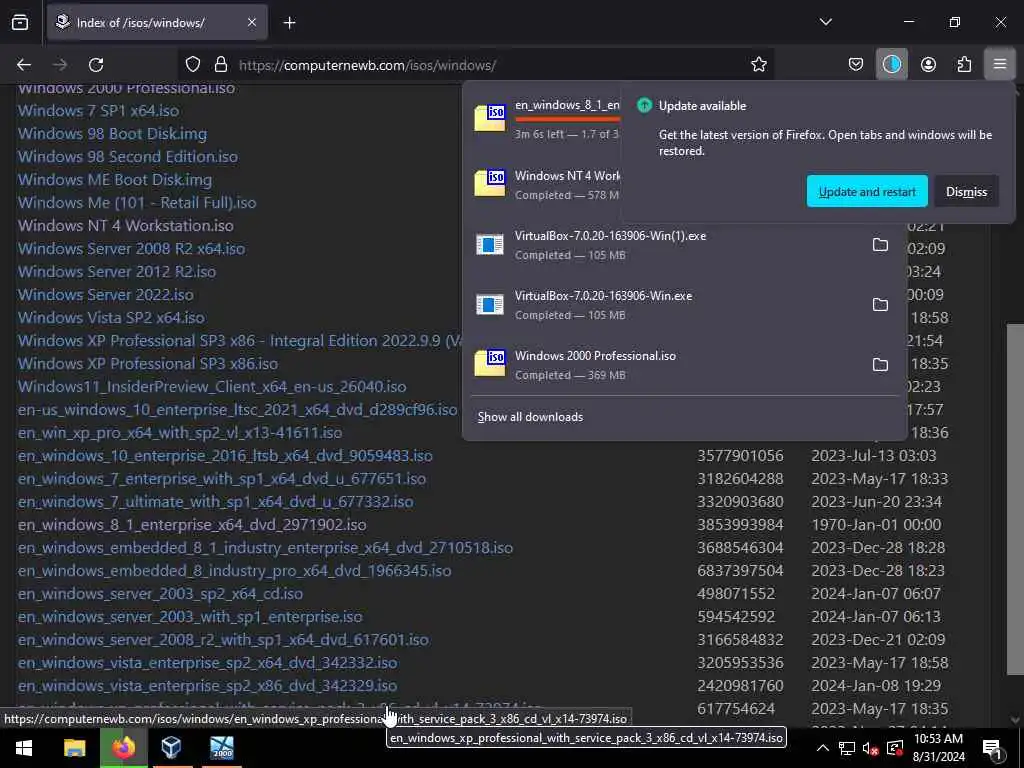Open the volume tray icon

(x=870, y=748)
